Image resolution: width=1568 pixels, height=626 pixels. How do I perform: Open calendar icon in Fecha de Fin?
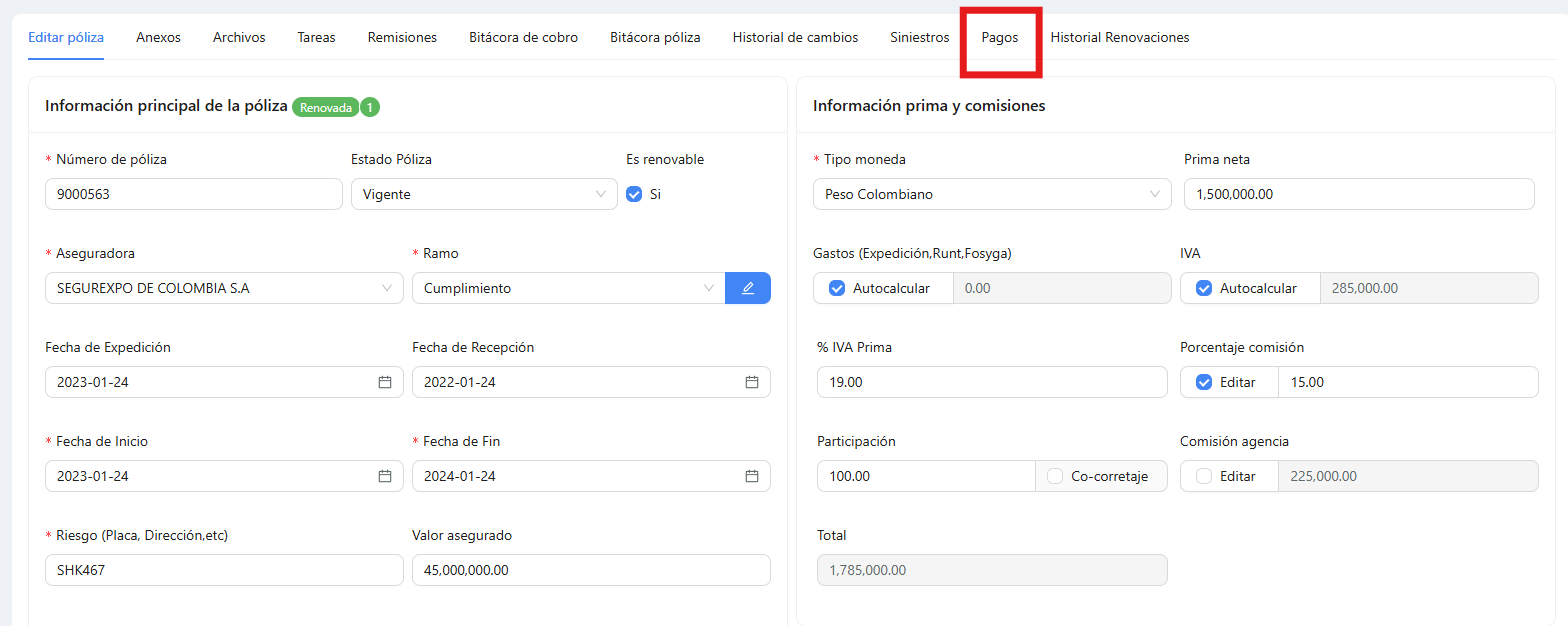(x=752, y=476)
